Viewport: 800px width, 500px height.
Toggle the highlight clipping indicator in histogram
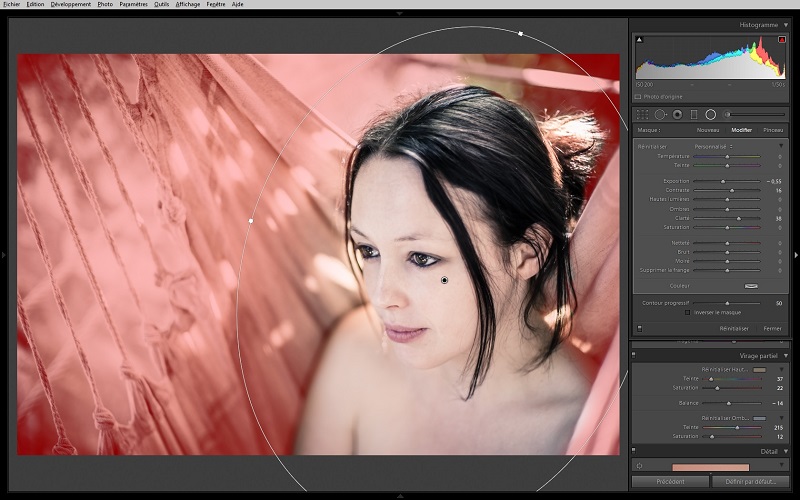coord(781,40)
